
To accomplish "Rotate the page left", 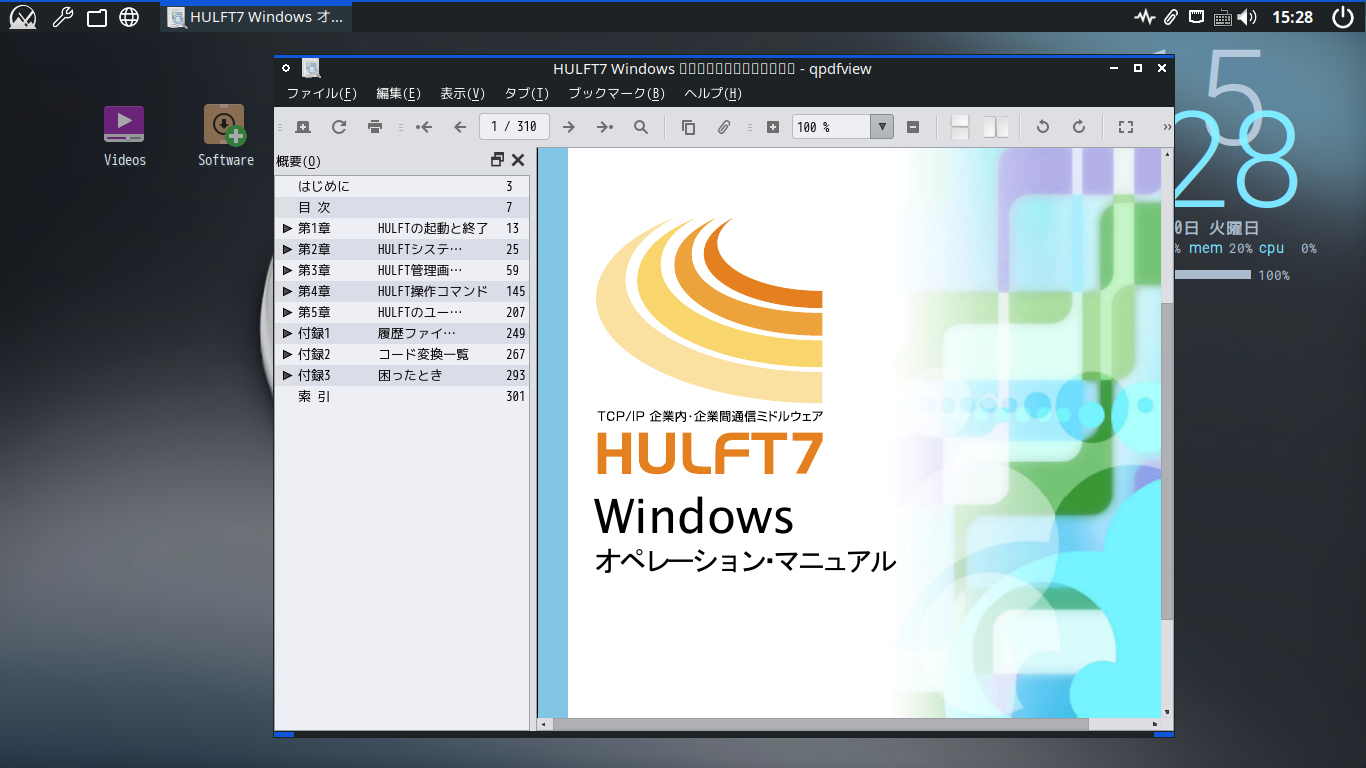I will coord(1042,127).
